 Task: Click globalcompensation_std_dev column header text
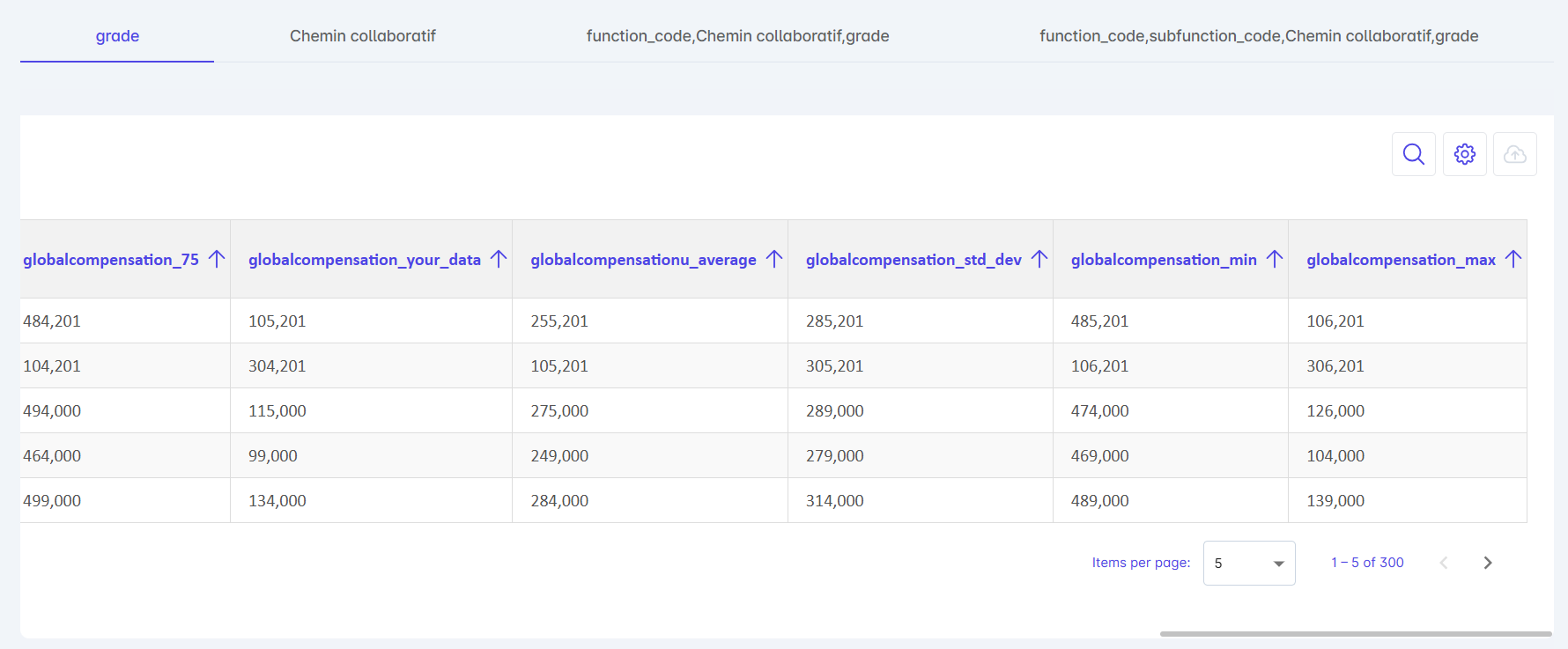913,260
